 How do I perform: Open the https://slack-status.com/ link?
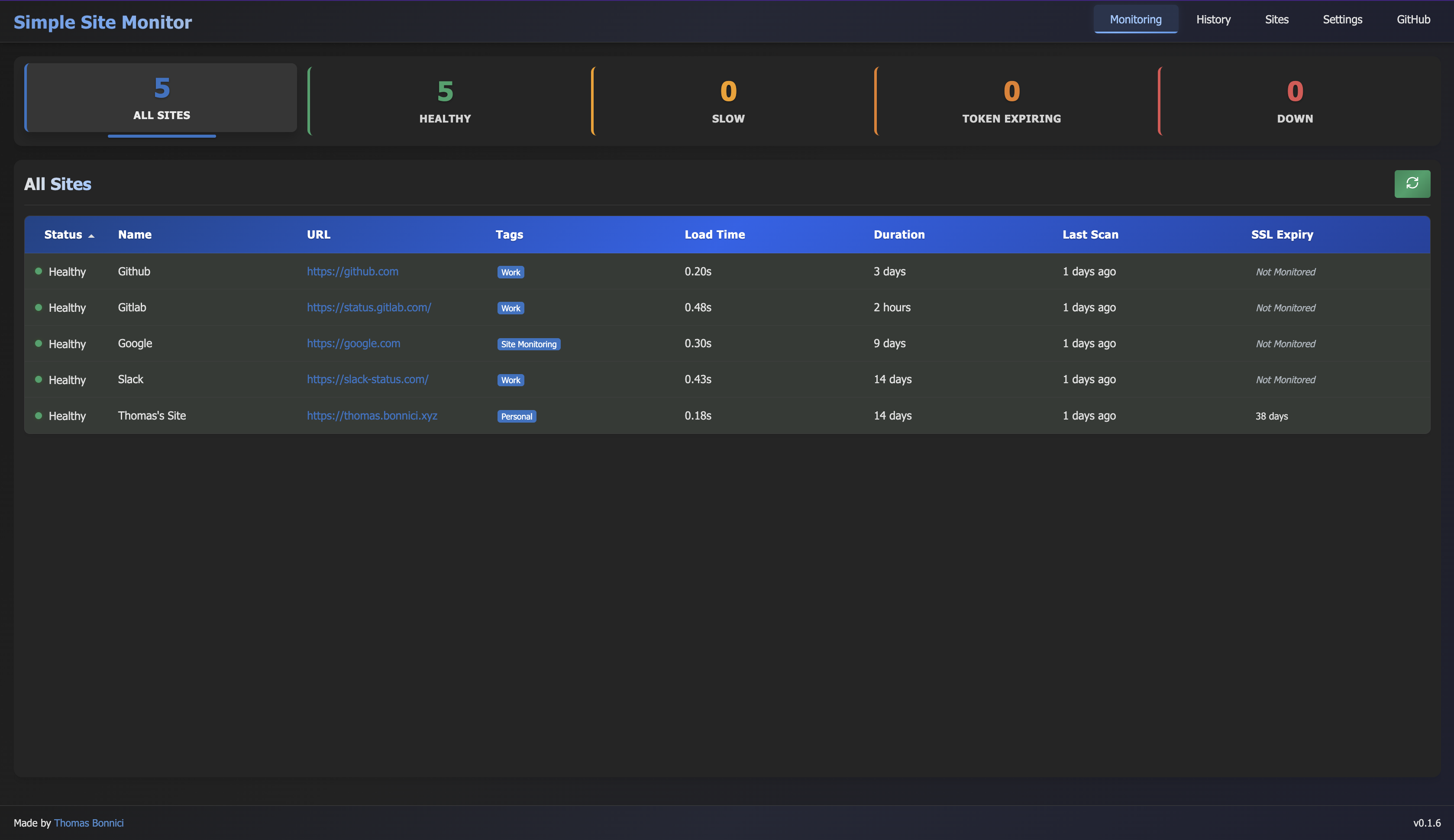coord(367,379)
